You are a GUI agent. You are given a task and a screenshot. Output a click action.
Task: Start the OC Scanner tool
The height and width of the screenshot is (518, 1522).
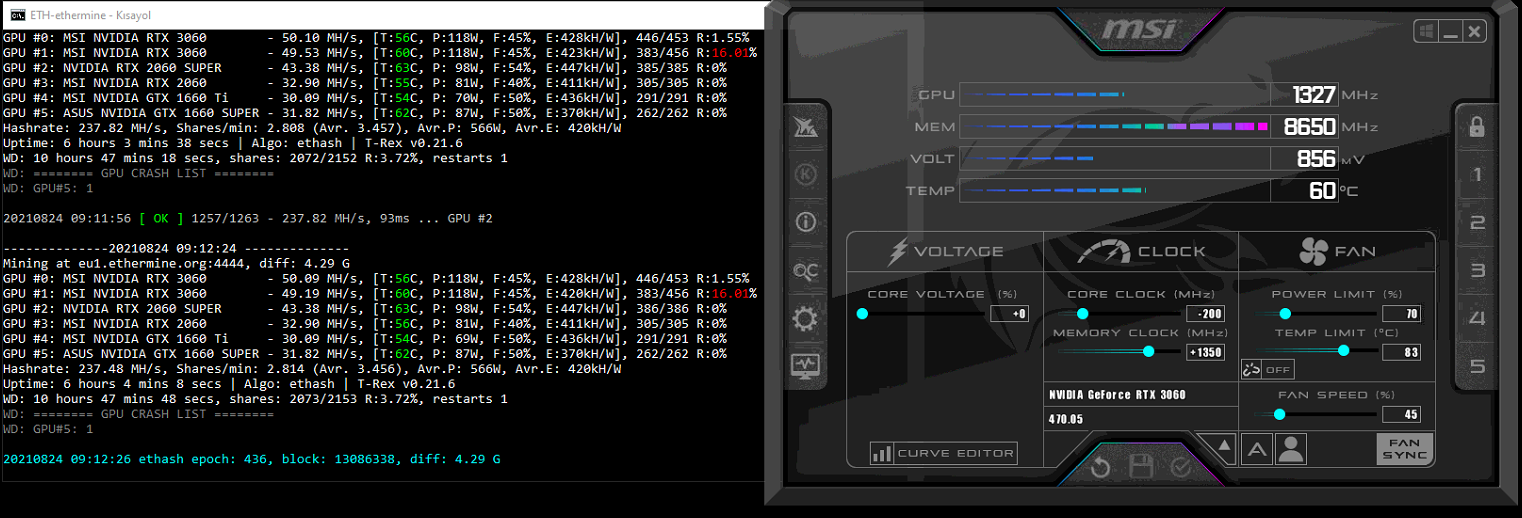(805, 270)
